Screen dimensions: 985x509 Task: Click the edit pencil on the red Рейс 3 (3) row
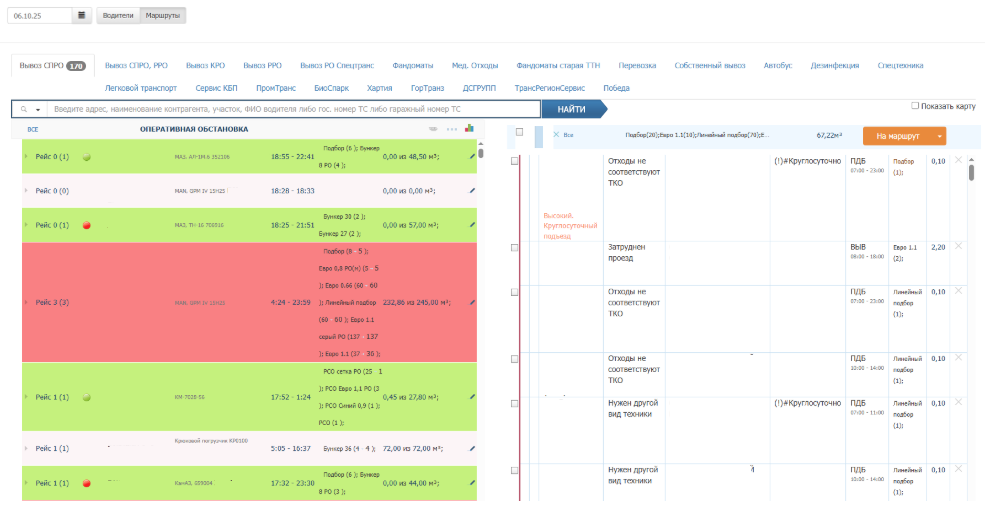click(472, 301)
